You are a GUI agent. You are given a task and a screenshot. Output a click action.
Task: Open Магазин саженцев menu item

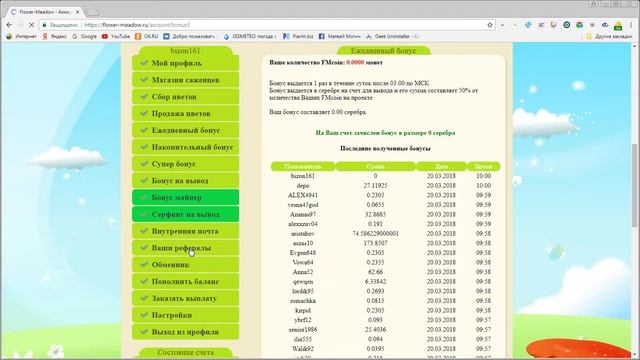185,80
